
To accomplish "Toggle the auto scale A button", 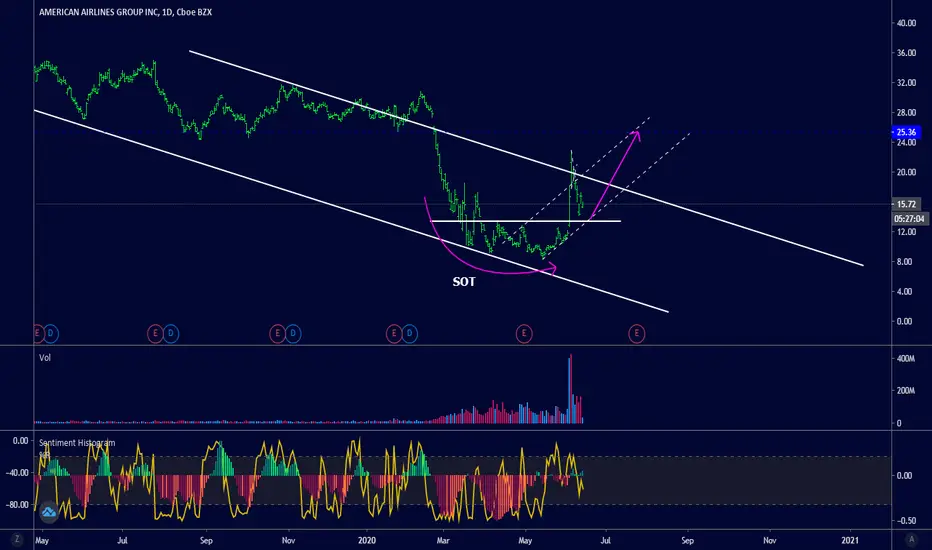I will pyautogui.click(x=911, y=539).
